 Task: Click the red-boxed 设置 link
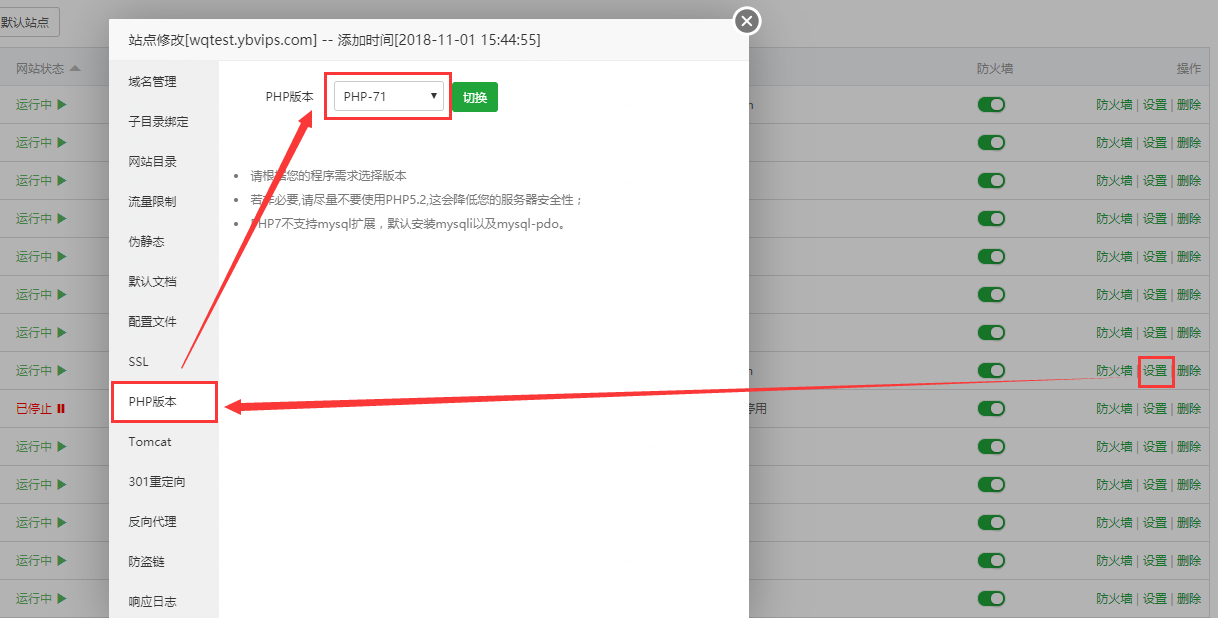(x=1155, y=371)
